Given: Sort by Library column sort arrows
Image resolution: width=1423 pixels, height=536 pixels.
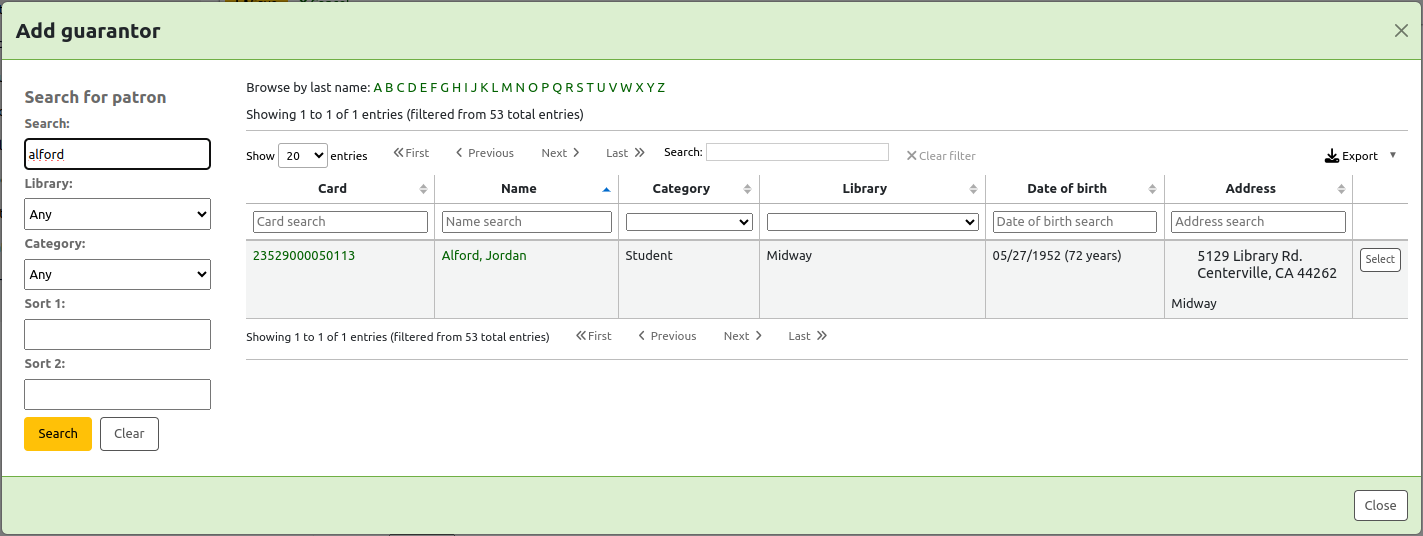Looking at the screenshot, I should click(973, 189).
